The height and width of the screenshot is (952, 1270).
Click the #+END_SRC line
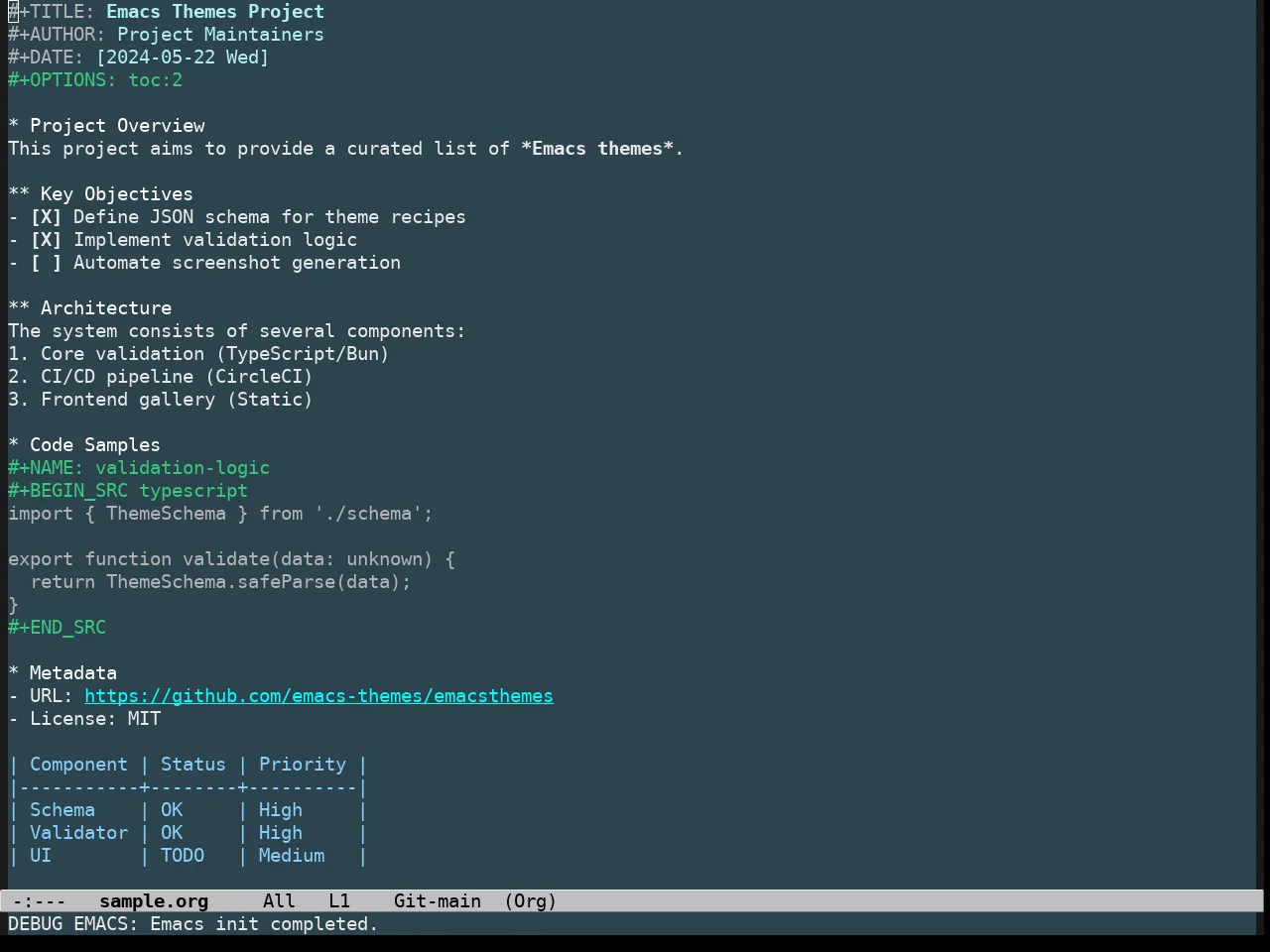(x=58, y=628)
